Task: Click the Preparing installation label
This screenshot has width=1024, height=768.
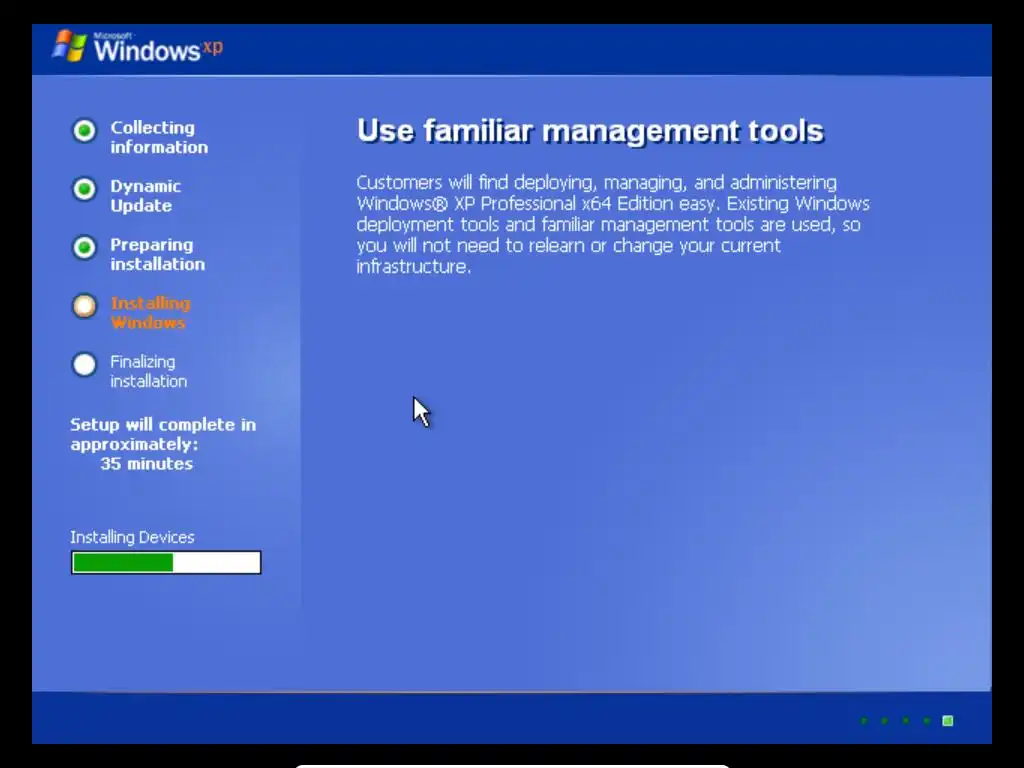Action: [157, 254]
